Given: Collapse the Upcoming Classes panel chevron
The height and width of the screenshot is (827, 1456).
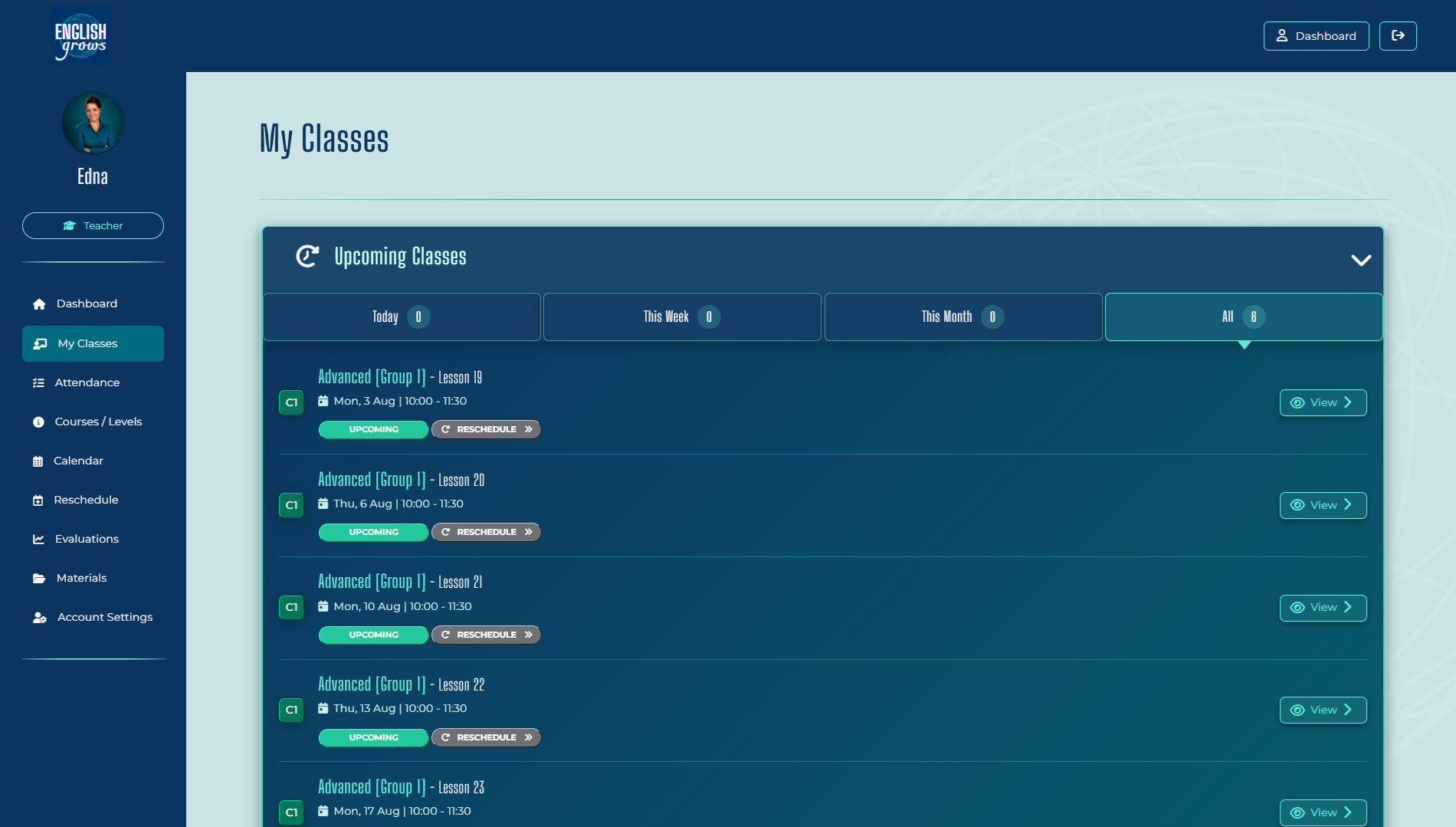Looking at the screenshot, I should [x=1361, y=261].
